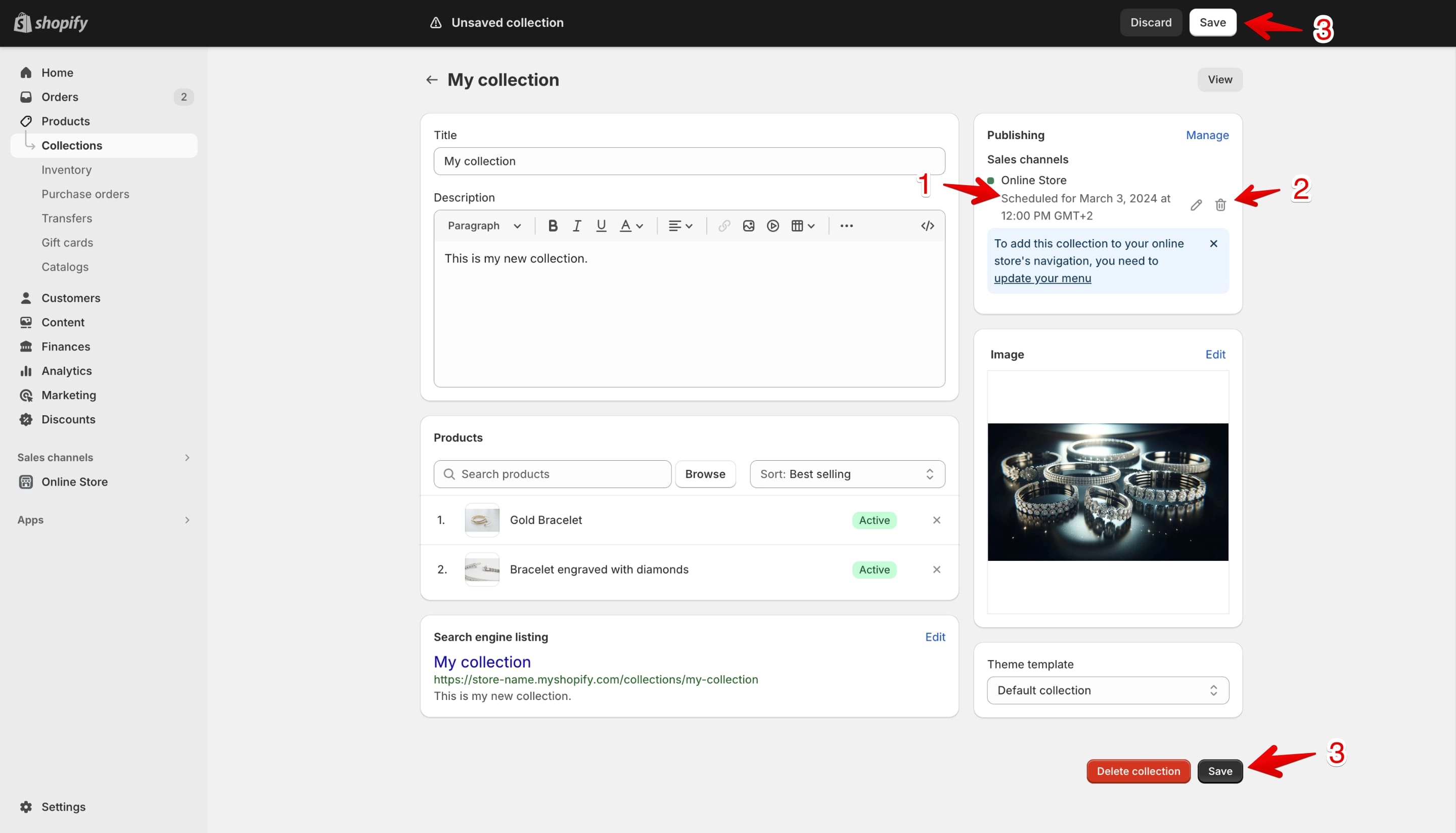
Task: Click the Gold Bracelet Active status badge
Action: tap(874, 520)
